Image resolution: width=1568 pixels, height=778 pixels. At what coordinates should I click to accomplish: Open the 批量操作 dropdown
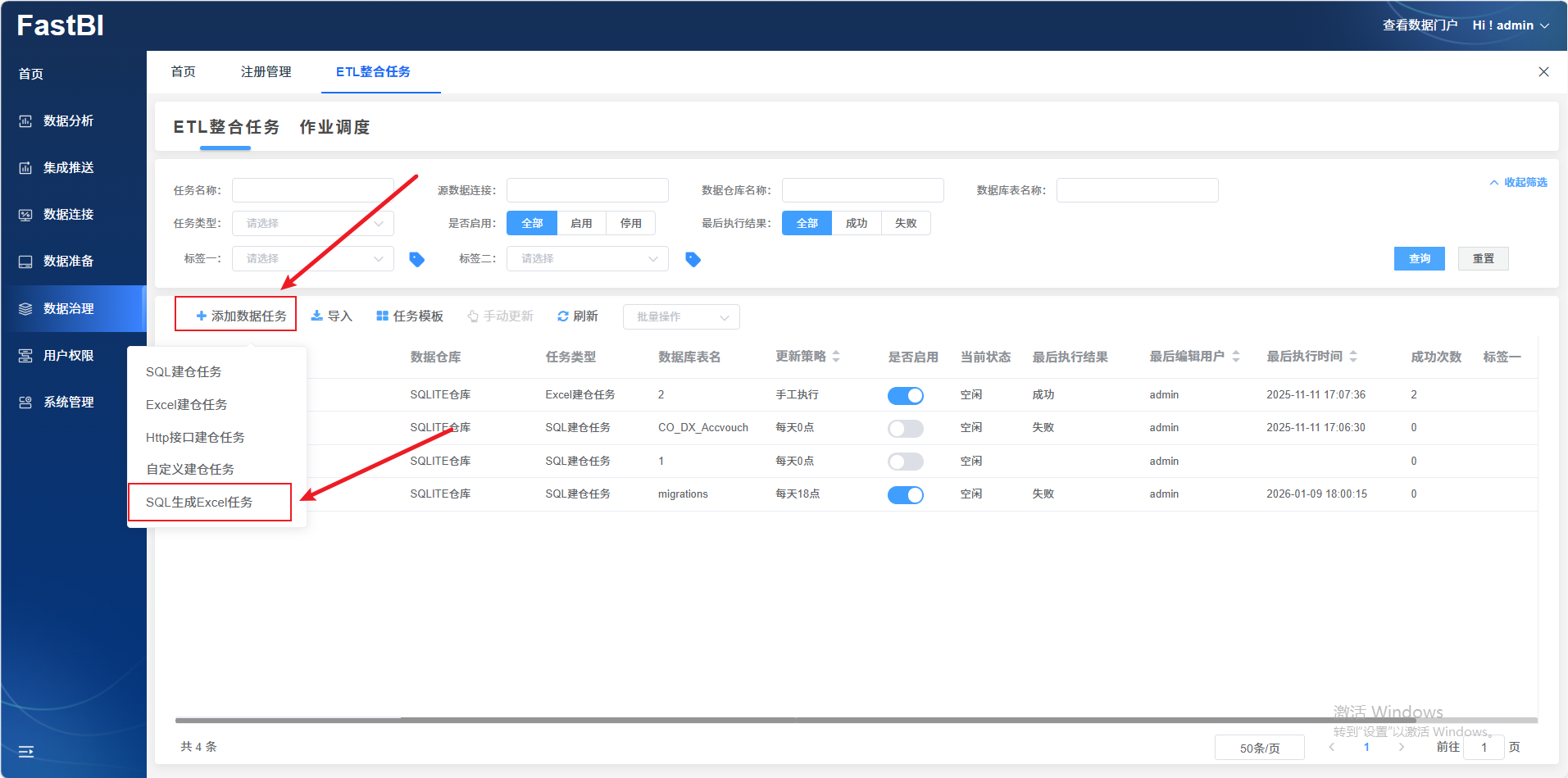pyautogui.click(x=681, y=317)
